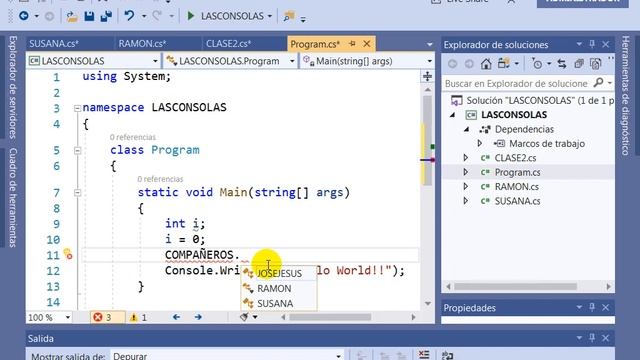Screen dimensions: 640x360
Task: Pin the Explorador de soluciones panel
Action: point(592,44)
